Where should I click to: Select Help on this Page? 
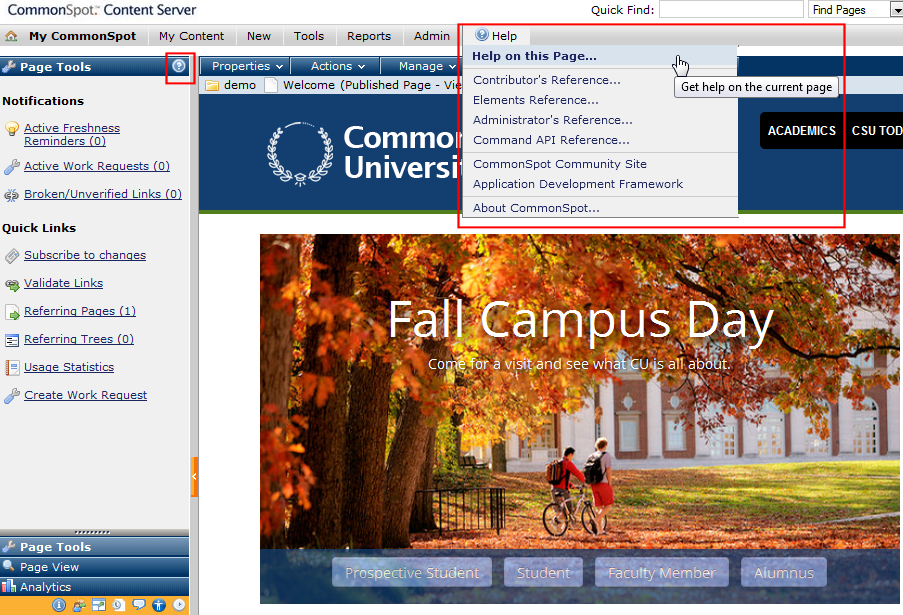pos(600,56)
